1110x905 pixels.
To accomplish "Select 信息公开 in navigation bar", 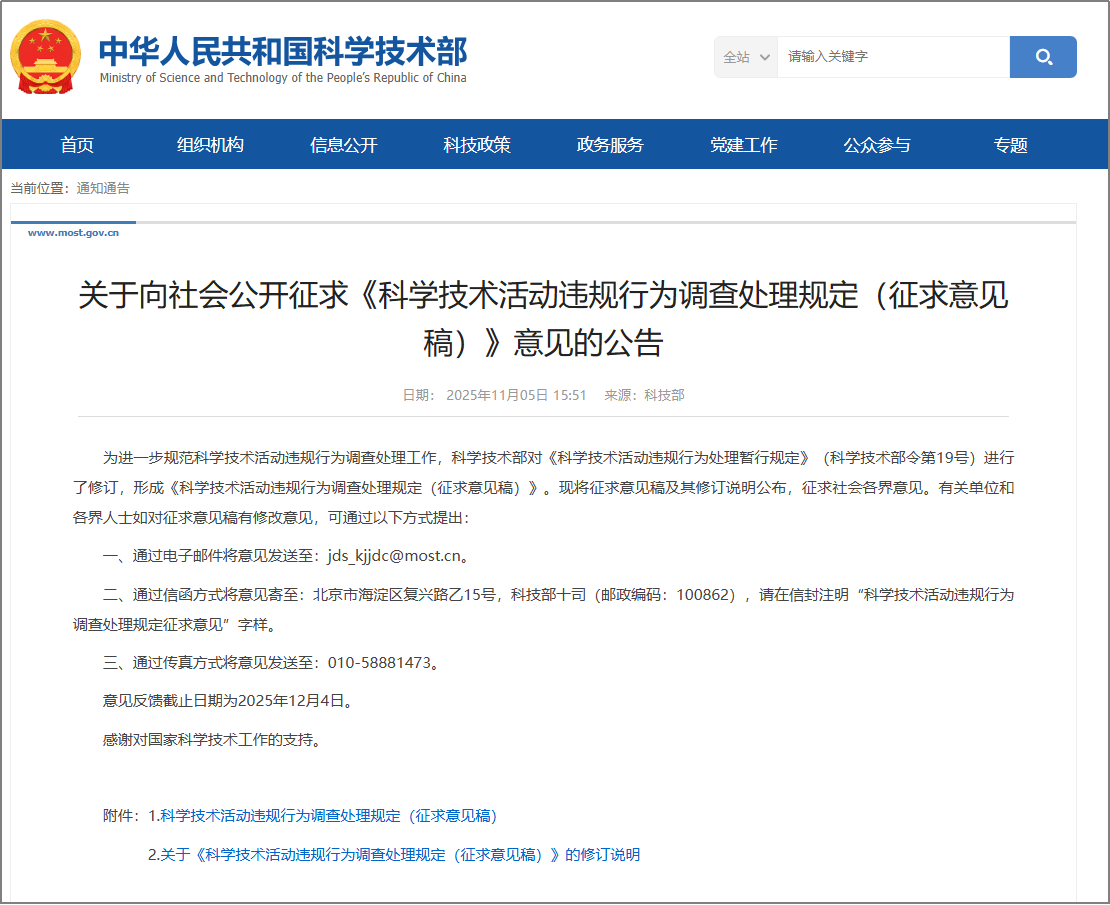I will click(344, 145).
